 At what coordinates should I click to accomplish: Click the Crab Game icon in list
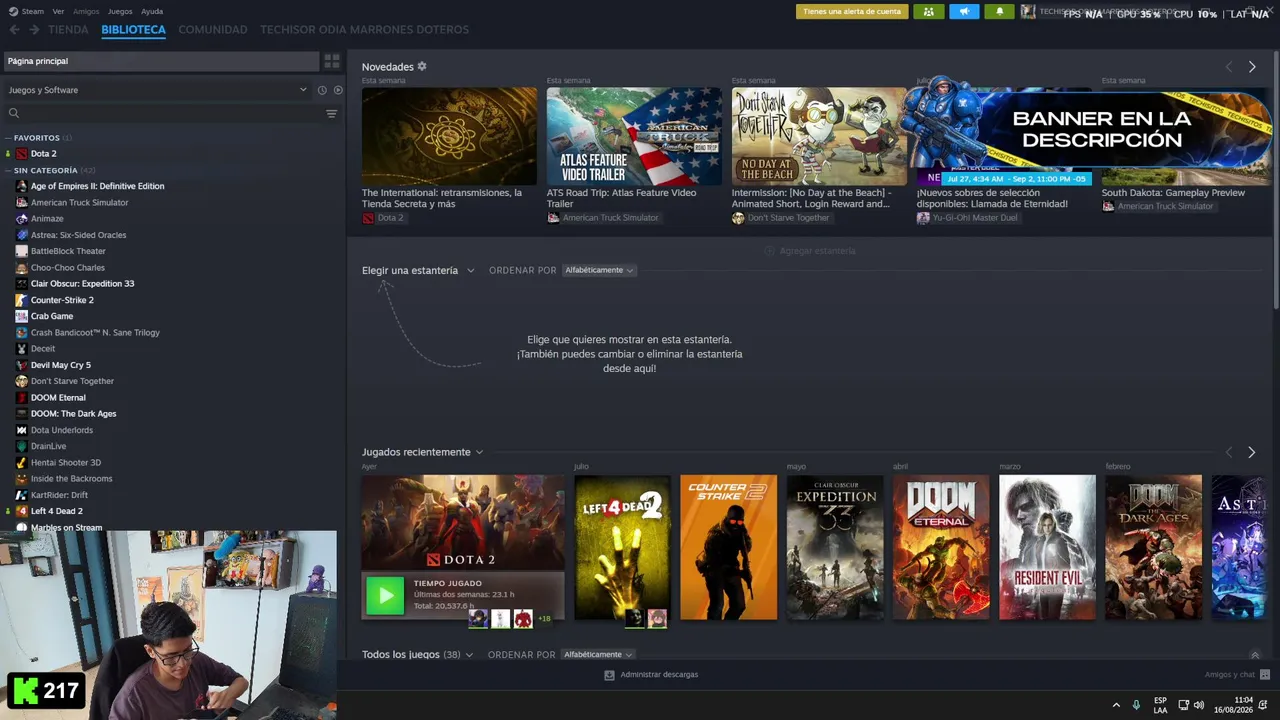(22, 316)
